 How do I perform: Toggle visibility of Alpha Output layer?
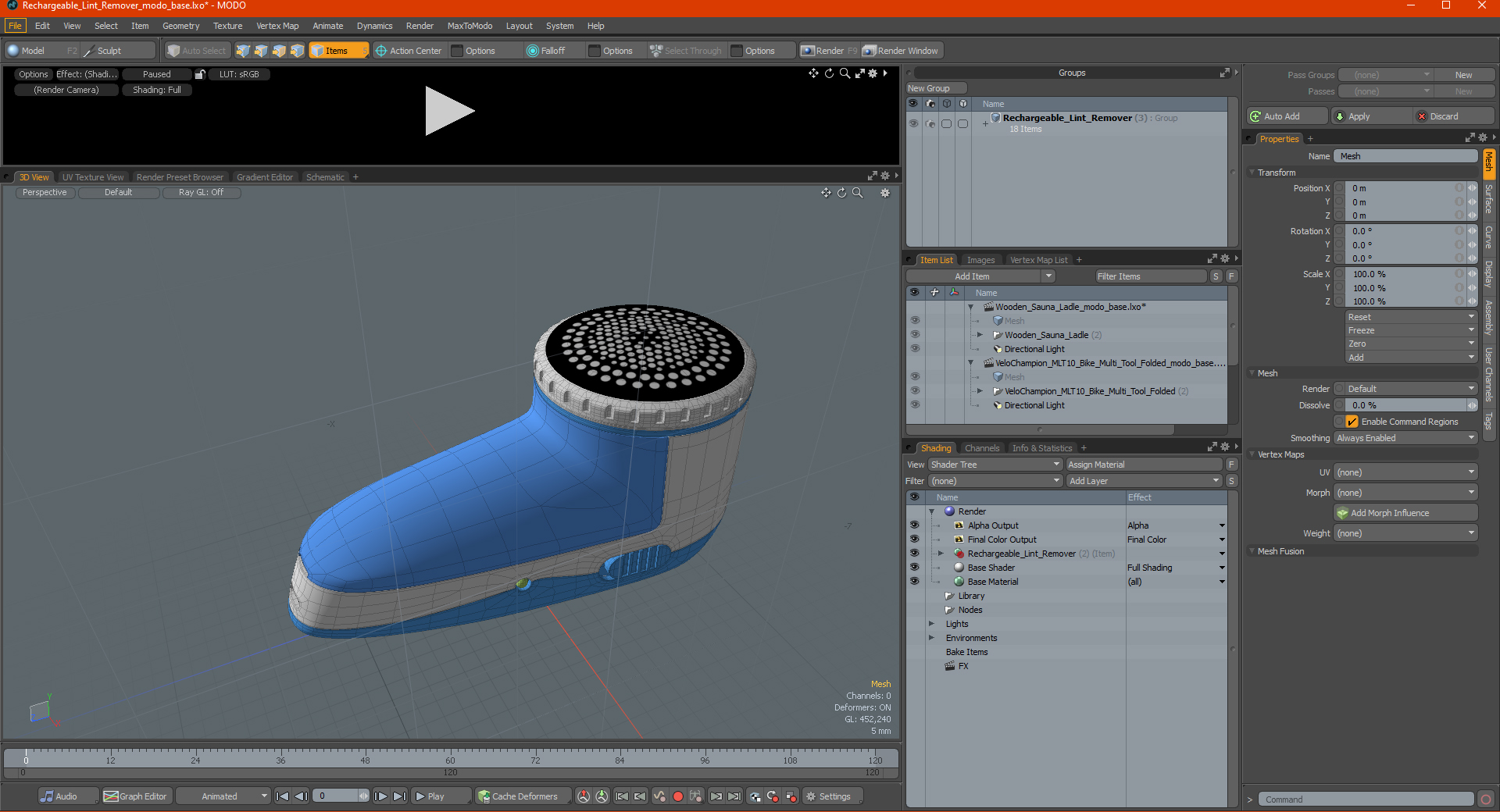pos(914,525)
